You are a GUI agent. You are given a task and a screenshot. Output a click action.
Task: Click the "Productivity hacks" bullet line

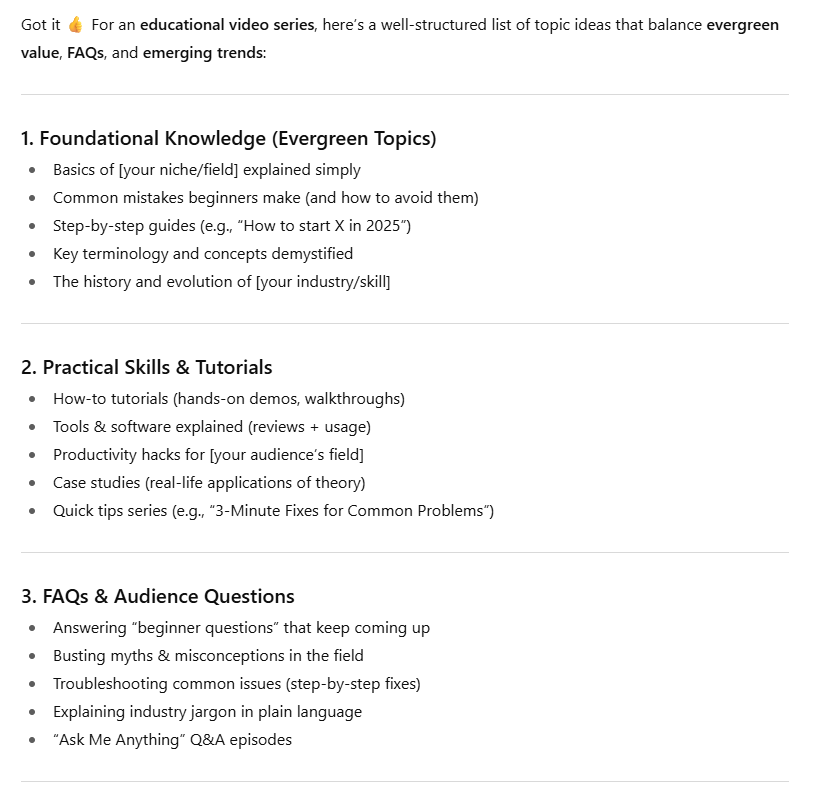(208, 455)
